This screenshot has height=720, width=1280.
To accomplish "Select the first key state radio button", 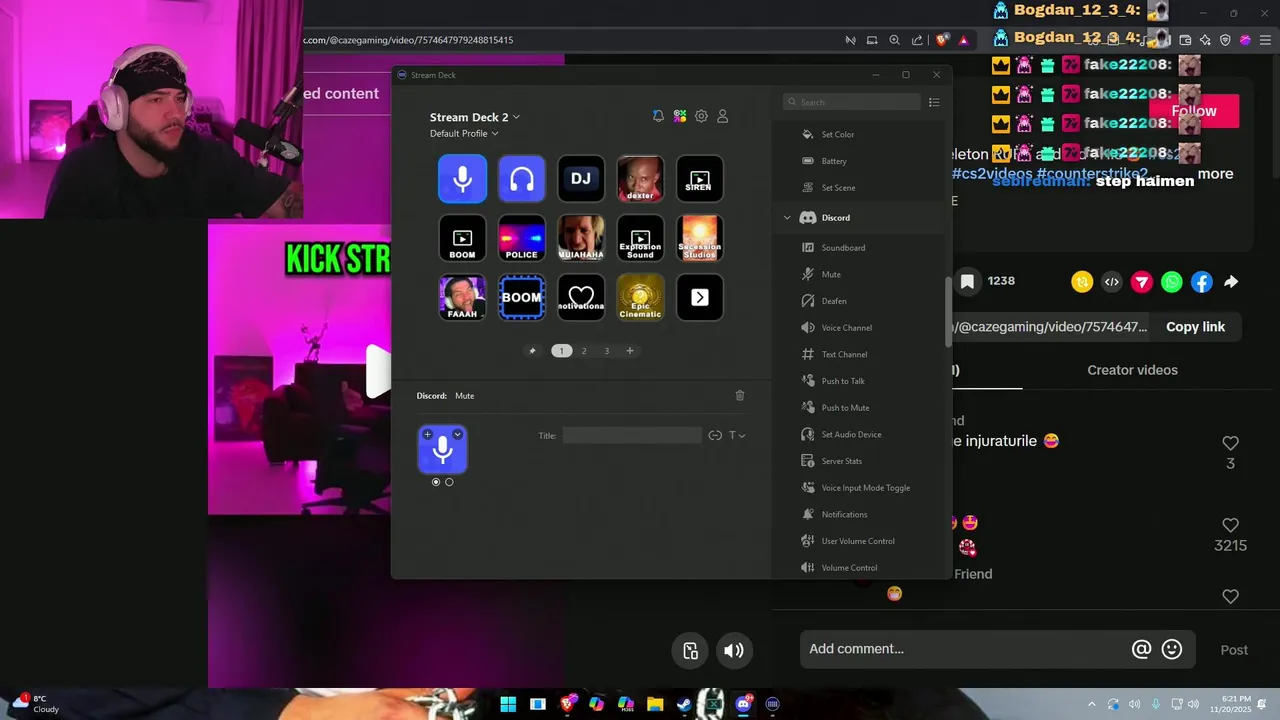I will tap(436, 482).
